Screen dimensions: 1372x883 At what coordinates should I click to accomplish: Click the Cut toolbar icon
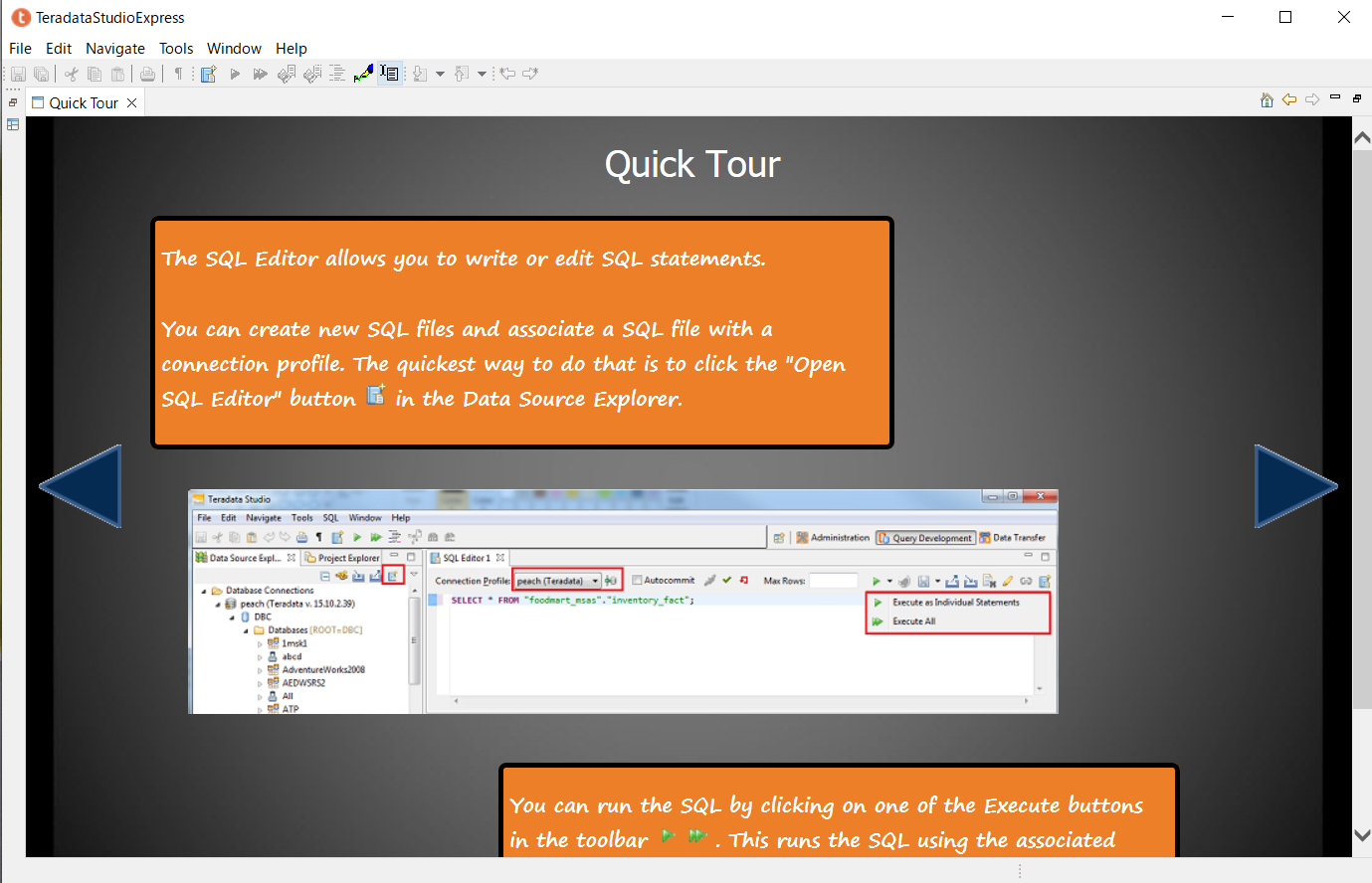[x=71, y=74]
